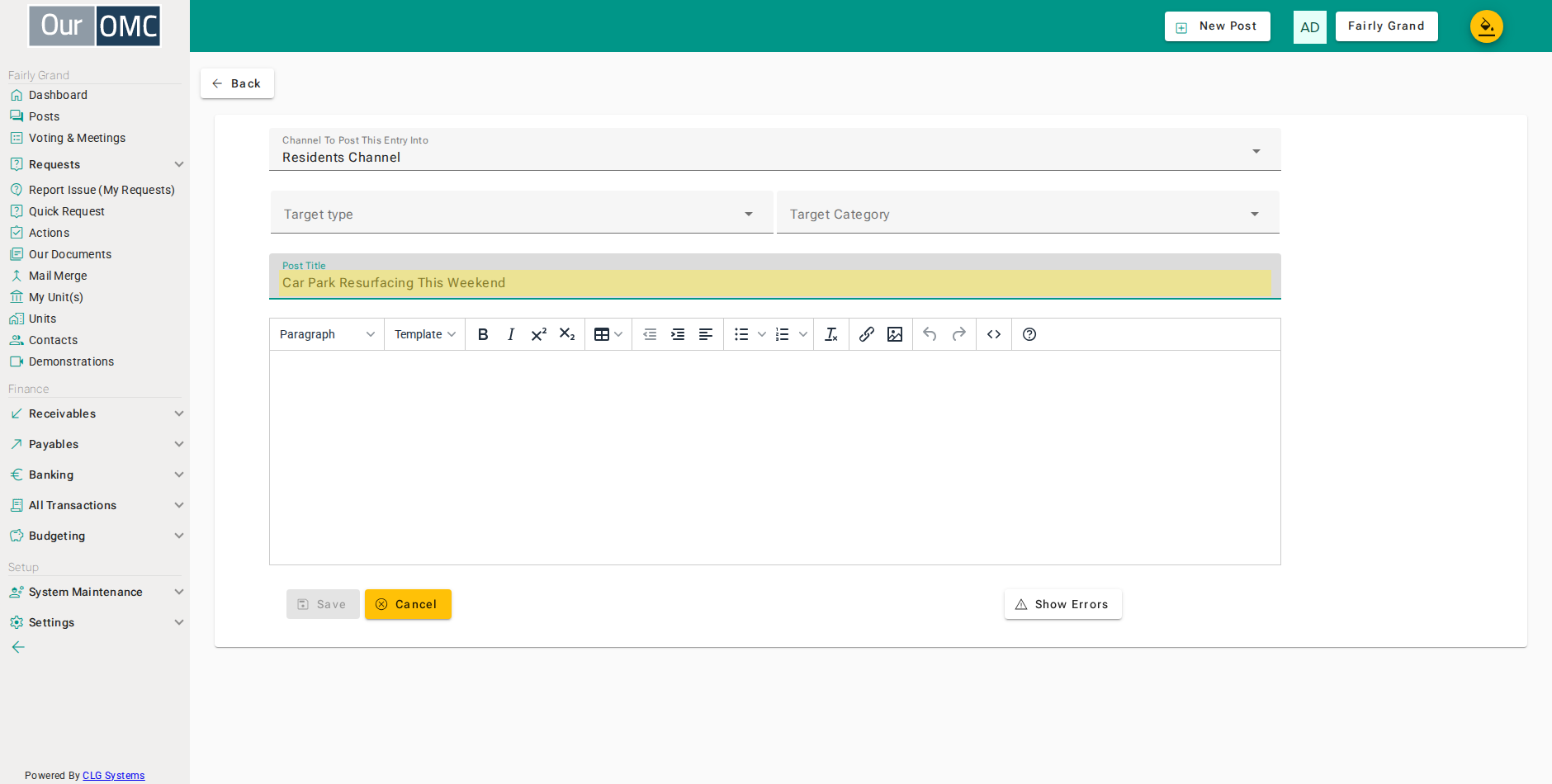
Task: Open the Target Category dropdown
Action: point(1028,213)
